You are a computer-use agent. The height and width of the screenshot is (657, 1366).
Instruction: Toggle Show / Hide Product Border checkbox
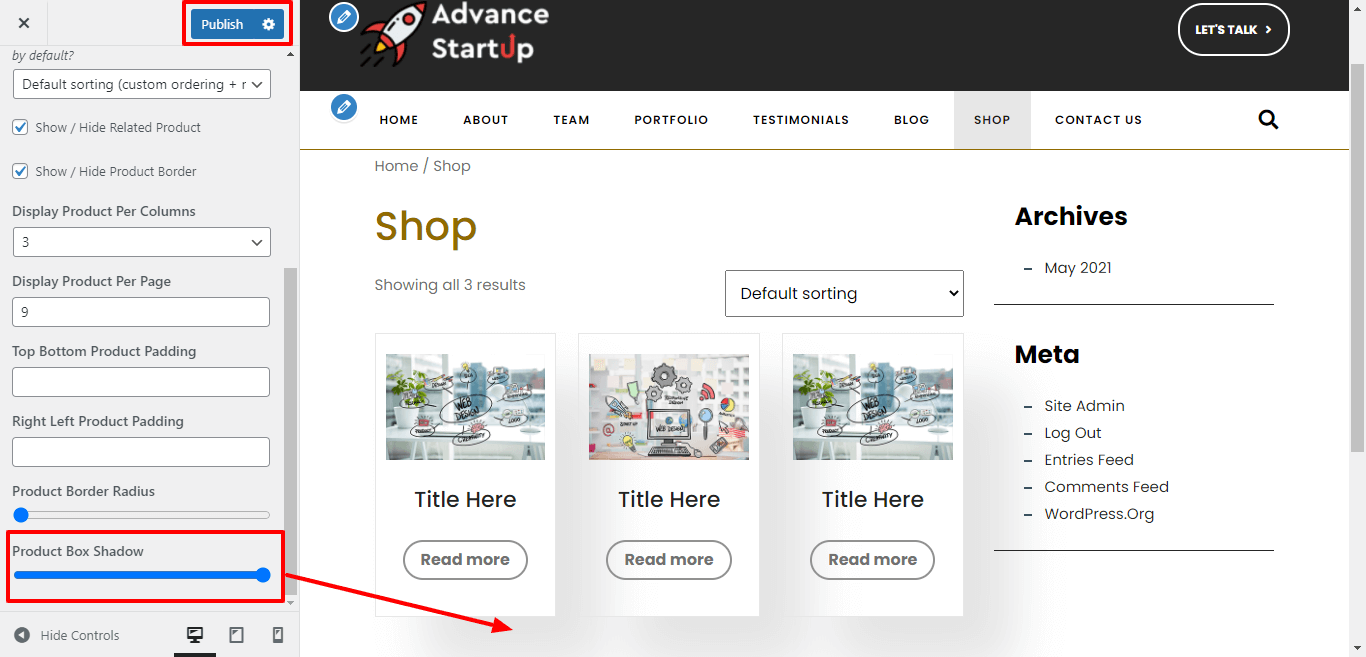point(20,171)
